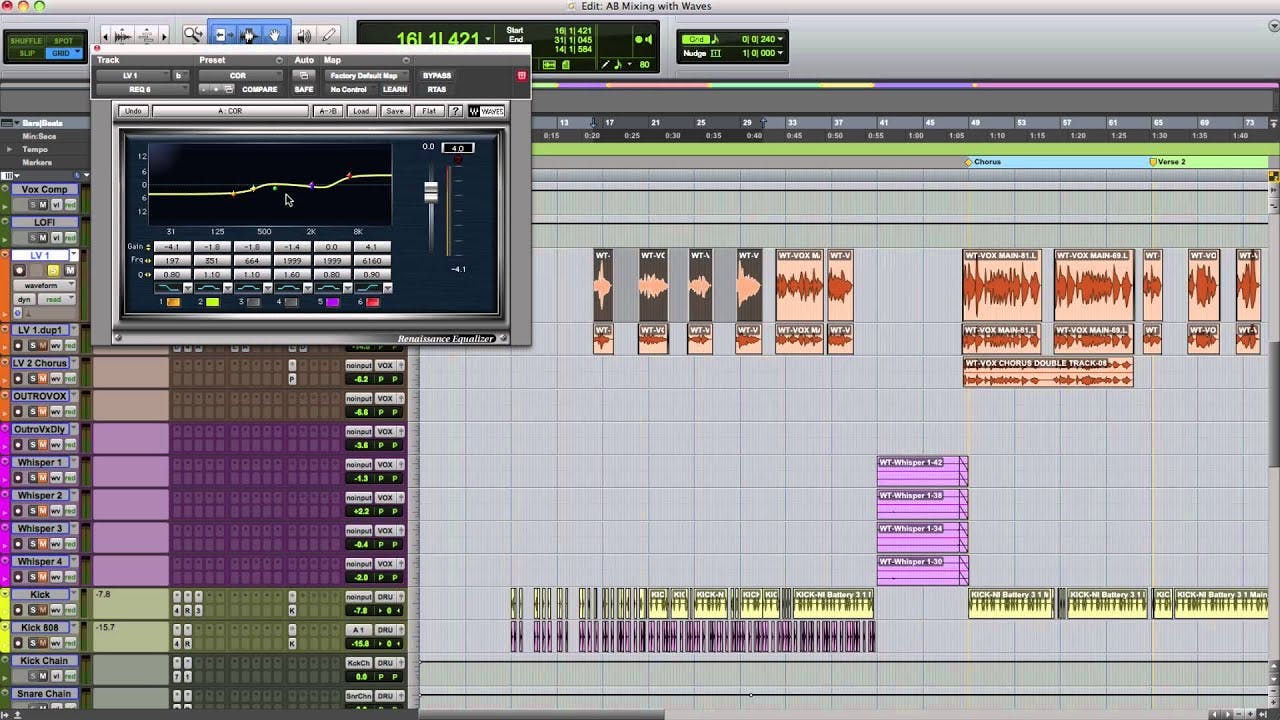Screen dimensions: 1280x720
Task: Mute the Vox Comp track
Action: click(43, 204)
